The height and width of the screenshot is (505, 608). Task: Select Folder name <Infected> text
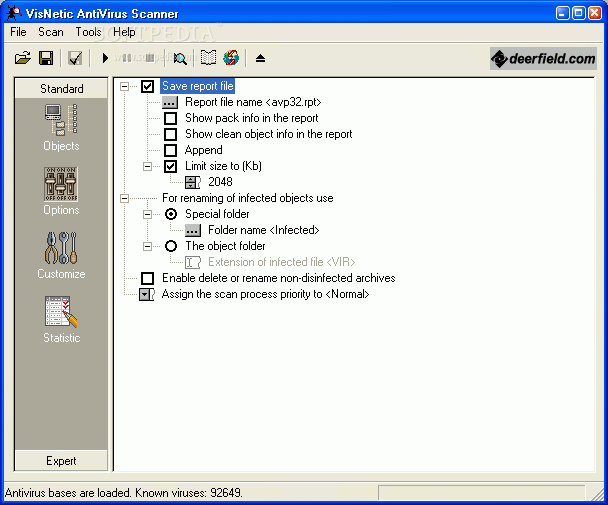[x=264, y=230]
